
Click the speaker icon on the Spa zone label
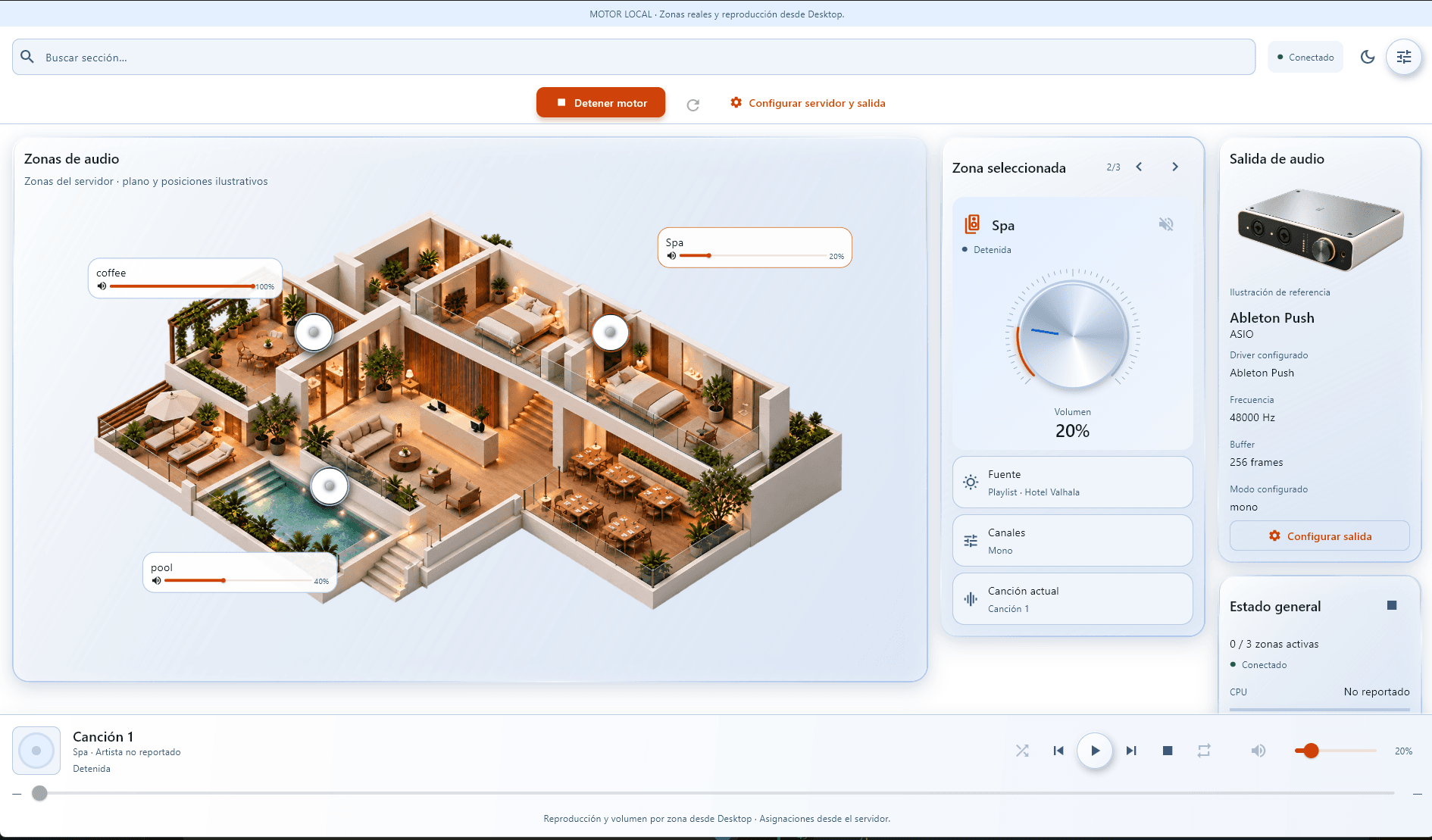pos(671,256)
